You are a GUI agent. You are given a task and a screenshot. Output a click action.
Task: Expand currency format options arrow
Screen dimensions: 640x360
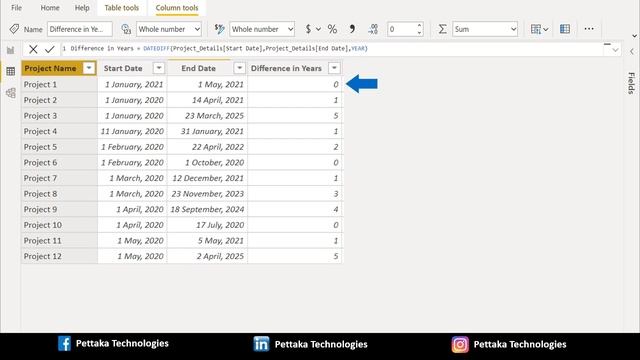point(318,29)
